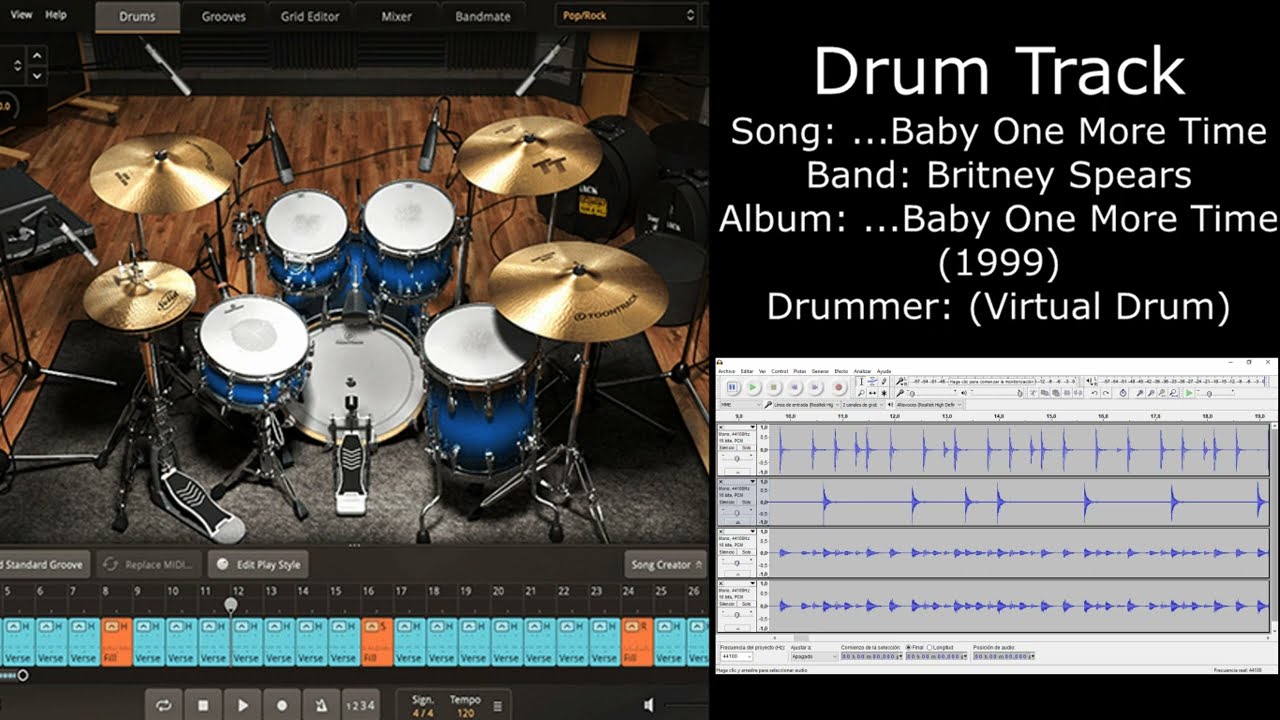Open the first Audacity track's dropdown menu
Viewport: 1280px width, 720px height.
pyautogui.click(x=753, y=426)
